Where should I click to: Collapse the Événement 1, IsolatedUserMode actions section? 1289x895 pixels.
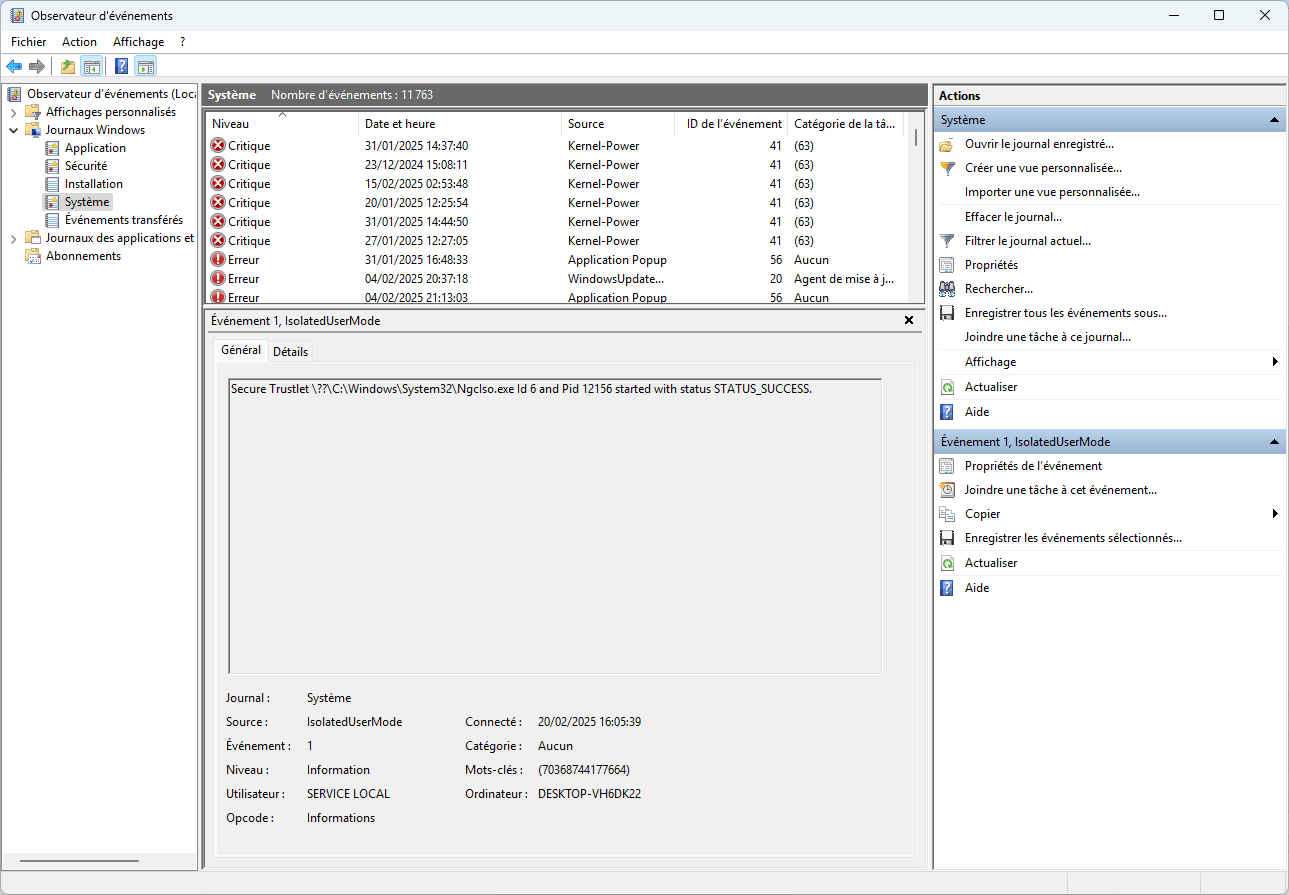tap(1110, 442)
